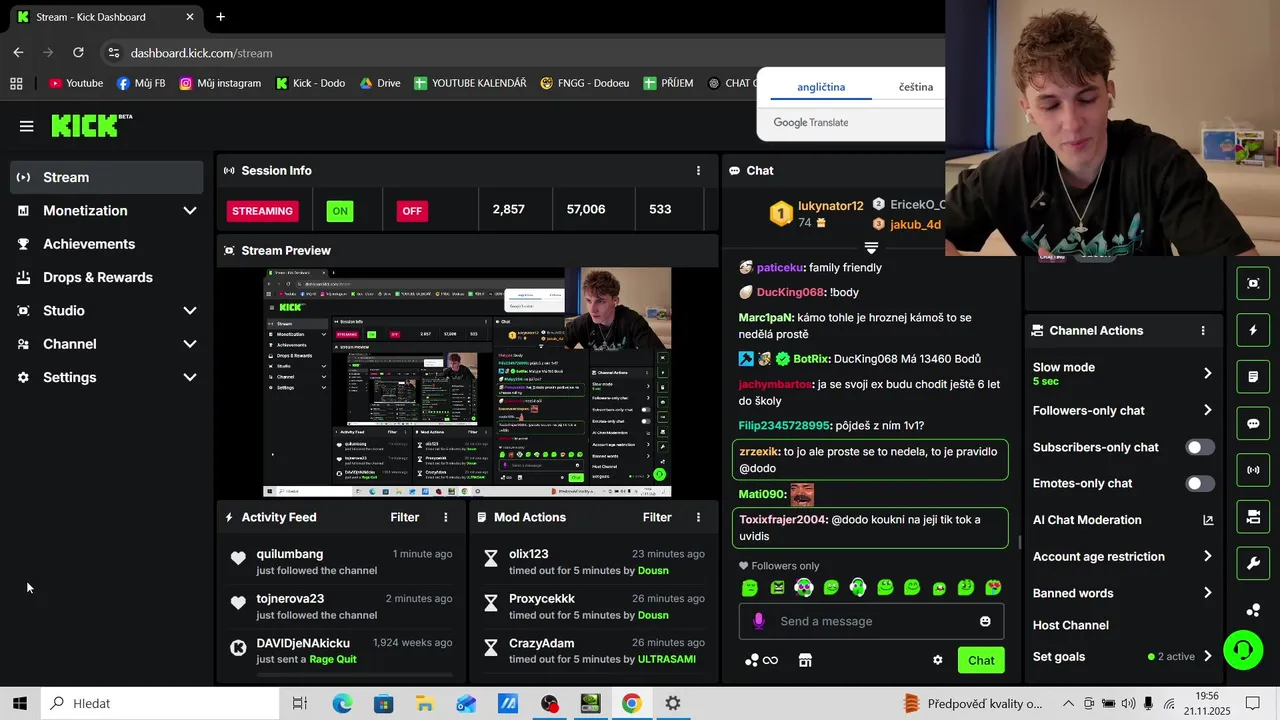1280x720 pixels.
Task: Open the Session Info three-dot menu
Action: pyautogui.click(x=698, y=171)
